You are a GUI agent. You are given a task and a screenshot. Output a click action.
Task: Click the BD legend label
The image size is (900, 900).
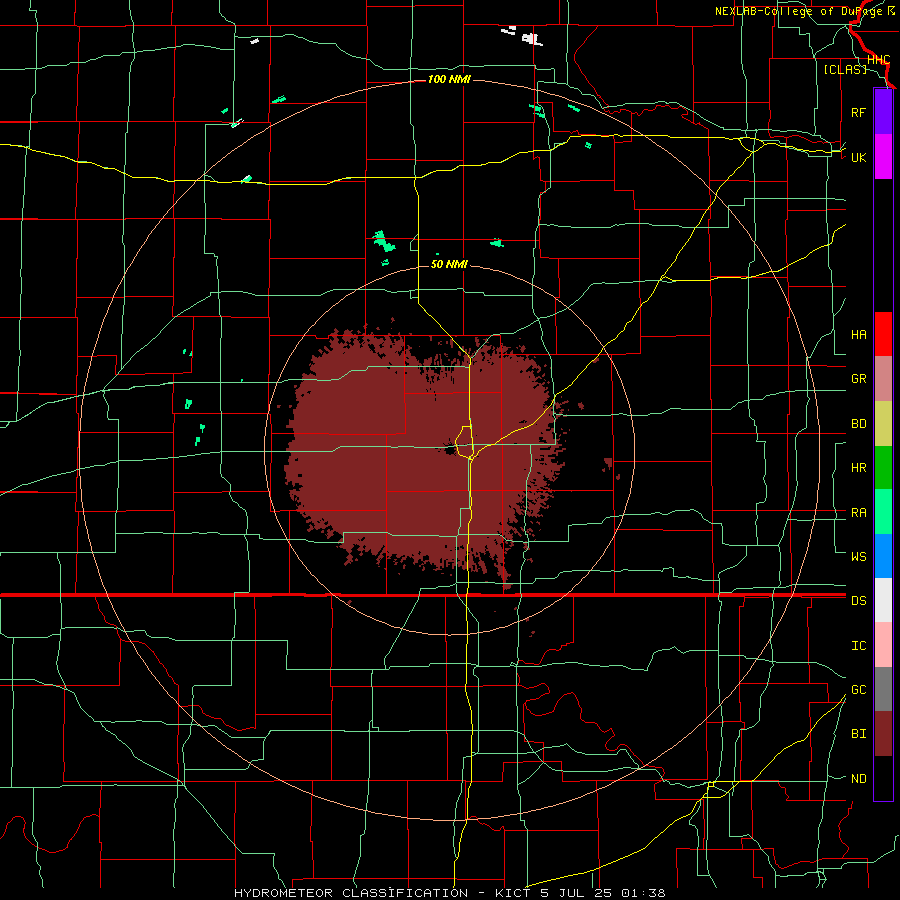[x=858, y=424]
